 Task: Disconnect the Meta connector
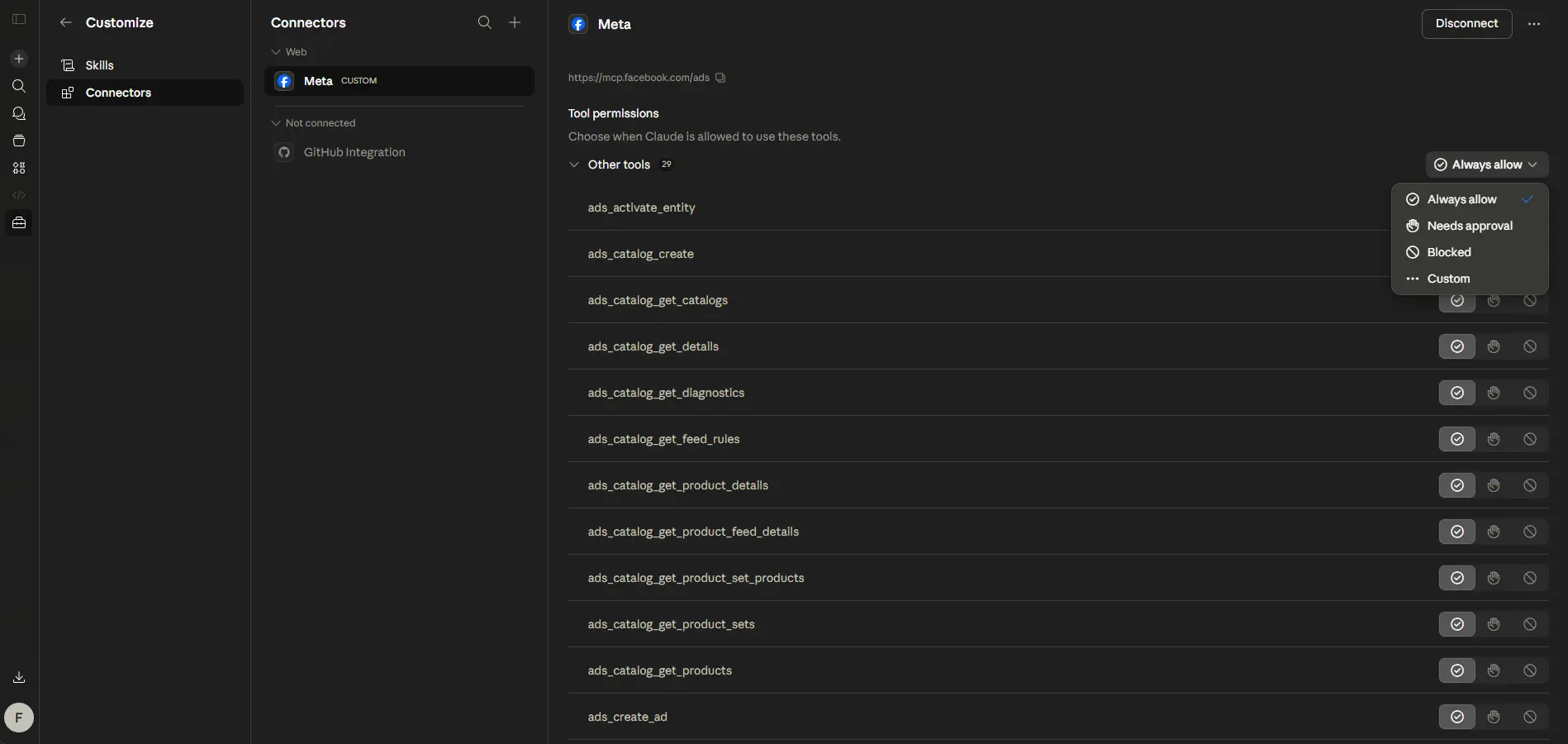(x=1466, y=24)
